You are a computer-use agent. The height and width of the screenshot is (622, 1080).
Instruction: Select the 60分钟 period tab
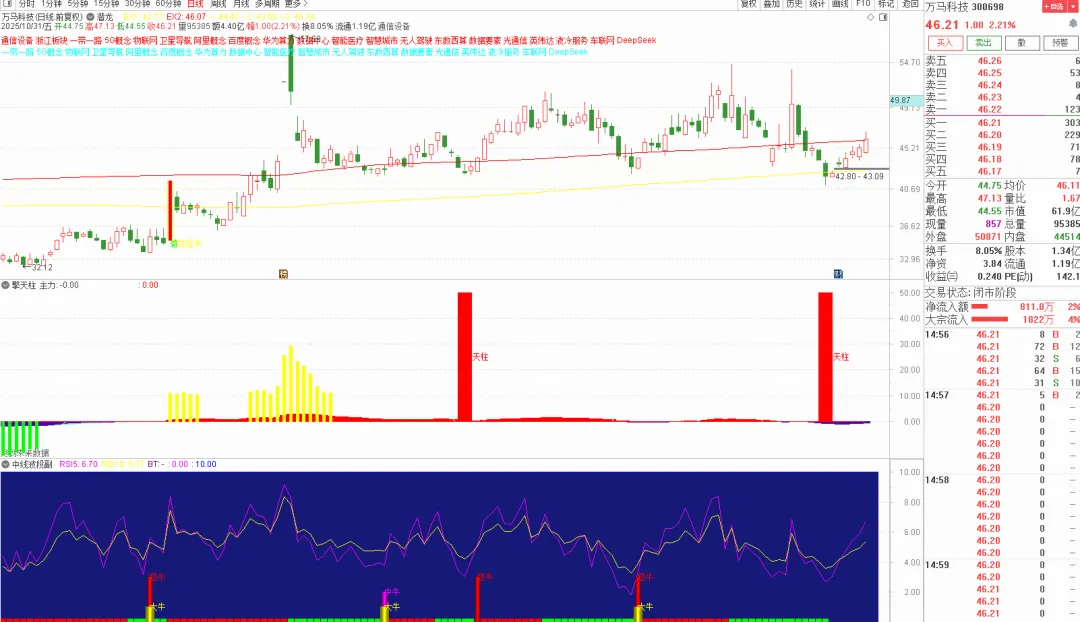[x=168, y=3]
